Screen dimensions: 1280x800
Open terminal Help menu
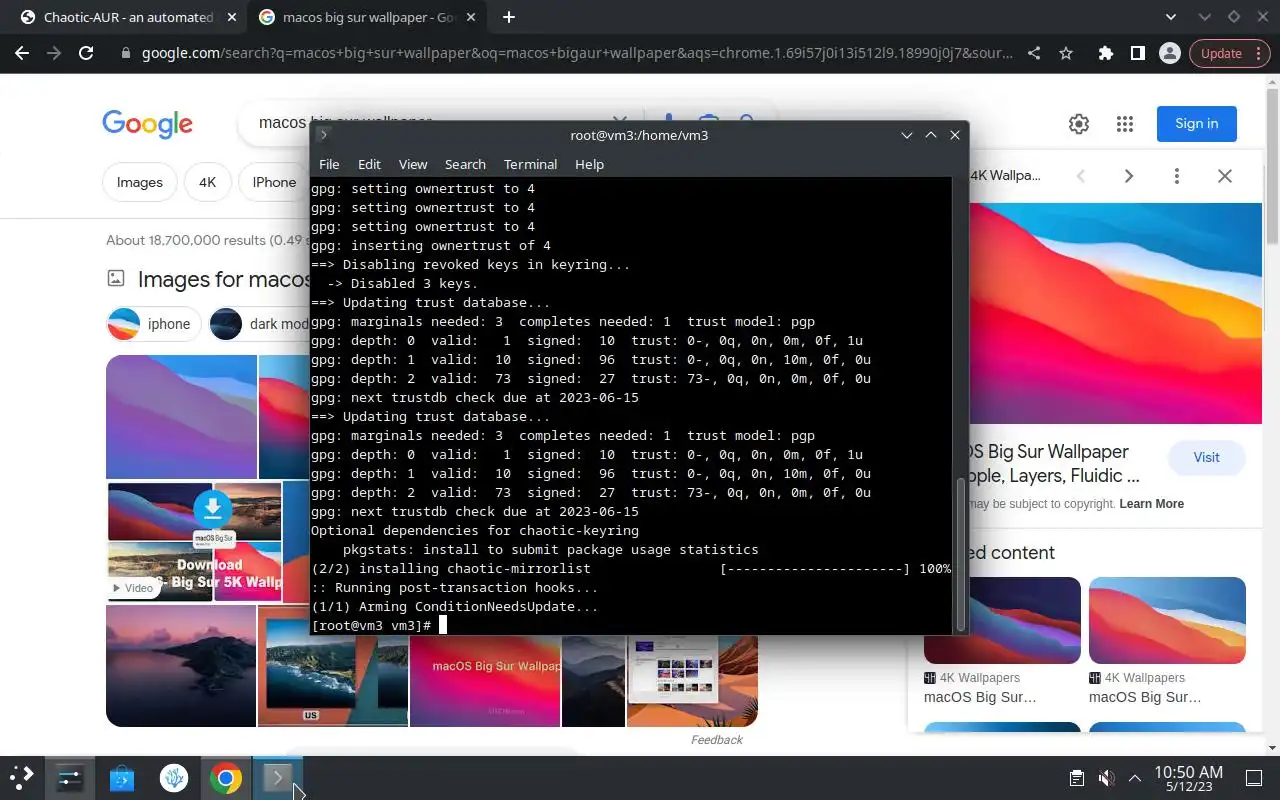click(589, 164)
